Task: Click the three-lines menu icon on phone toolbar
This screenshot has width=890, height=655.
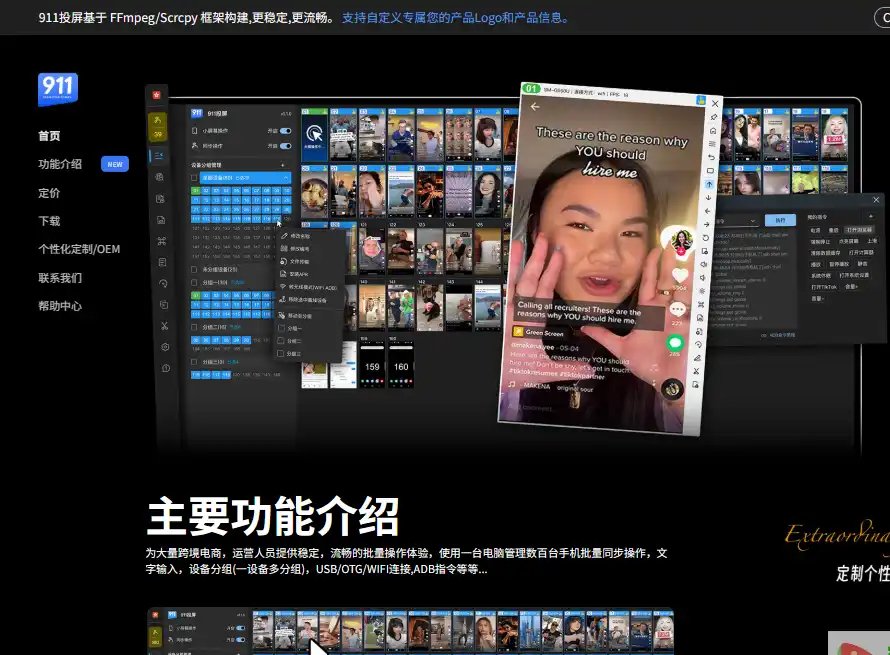Action: click(x=712, y=144)
